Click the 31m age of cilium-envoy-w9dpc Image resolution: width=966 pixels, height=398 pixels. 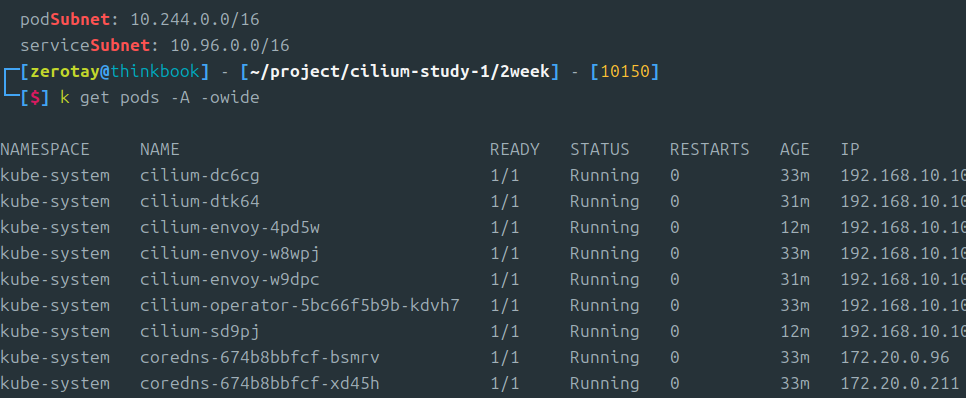[x=795, y=279]
